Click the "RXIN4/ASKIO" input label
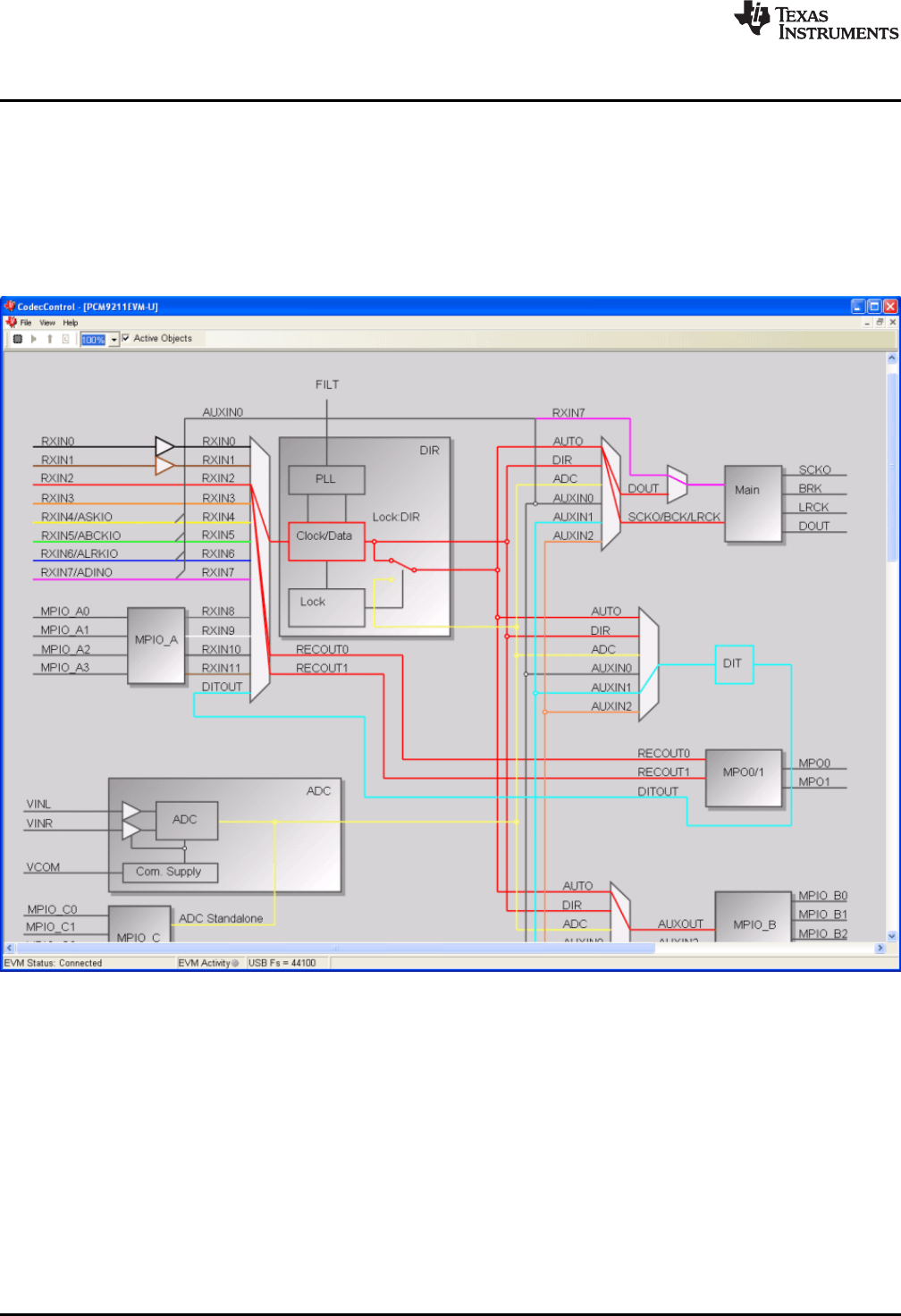Image resolution: width=901 pixels, height=1316 pixels. tap(77, 517)
